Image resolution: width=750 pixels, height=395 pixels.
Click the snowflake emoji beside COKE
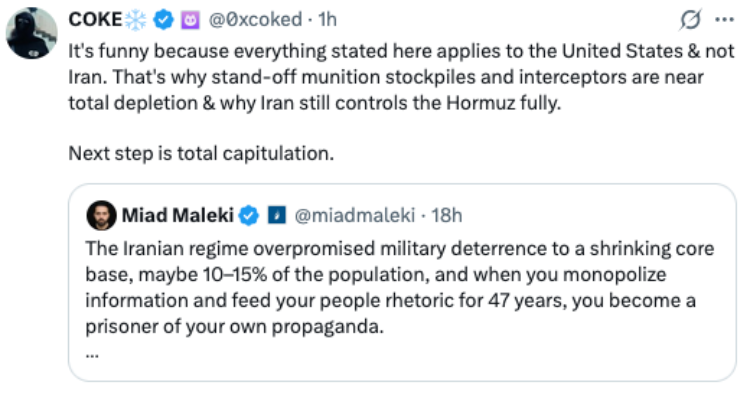click(x=136, y=20)
